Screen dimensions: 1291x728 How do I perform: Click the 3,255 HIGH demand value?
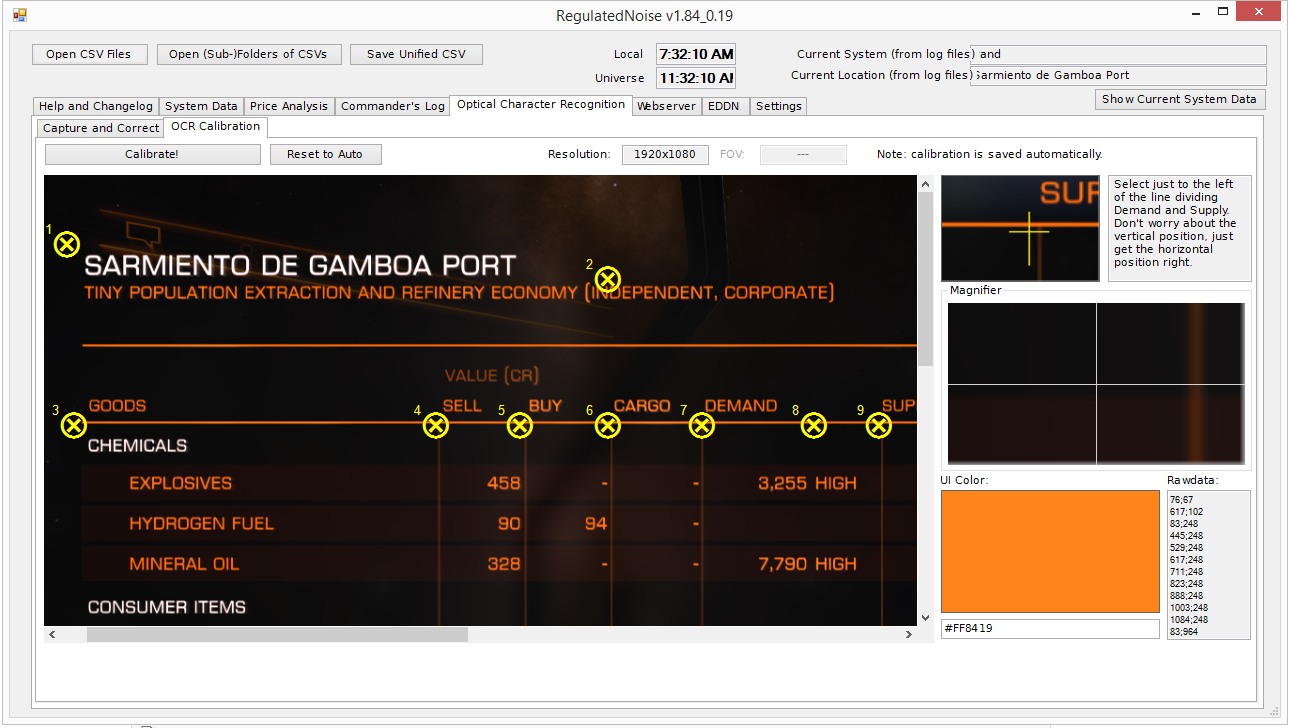coord(807,483)
